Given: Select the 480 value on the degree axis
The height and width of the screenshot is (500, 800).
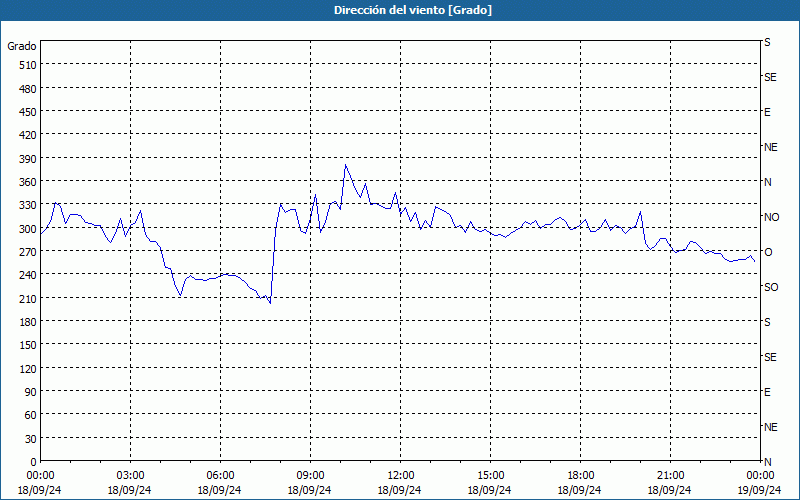Looking at the screenshot, I should coord(28,89).
